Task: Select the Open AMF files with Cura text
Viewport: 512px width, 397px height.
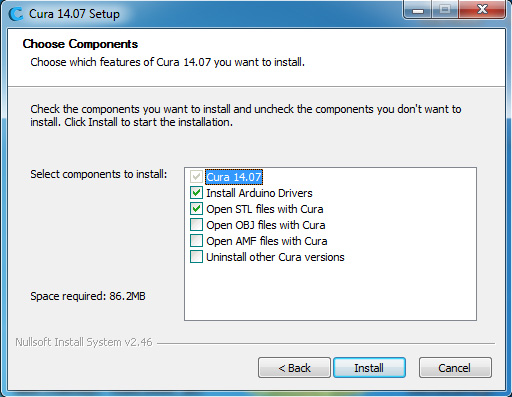Action: coord(267,241)
